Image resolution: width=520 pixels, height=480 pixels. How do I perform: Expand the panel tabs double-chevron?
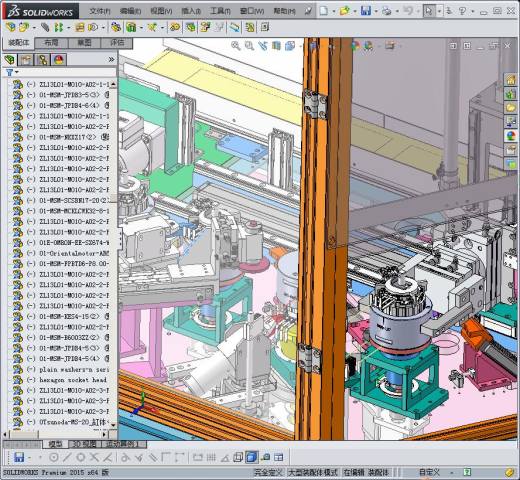coord(111,60)
